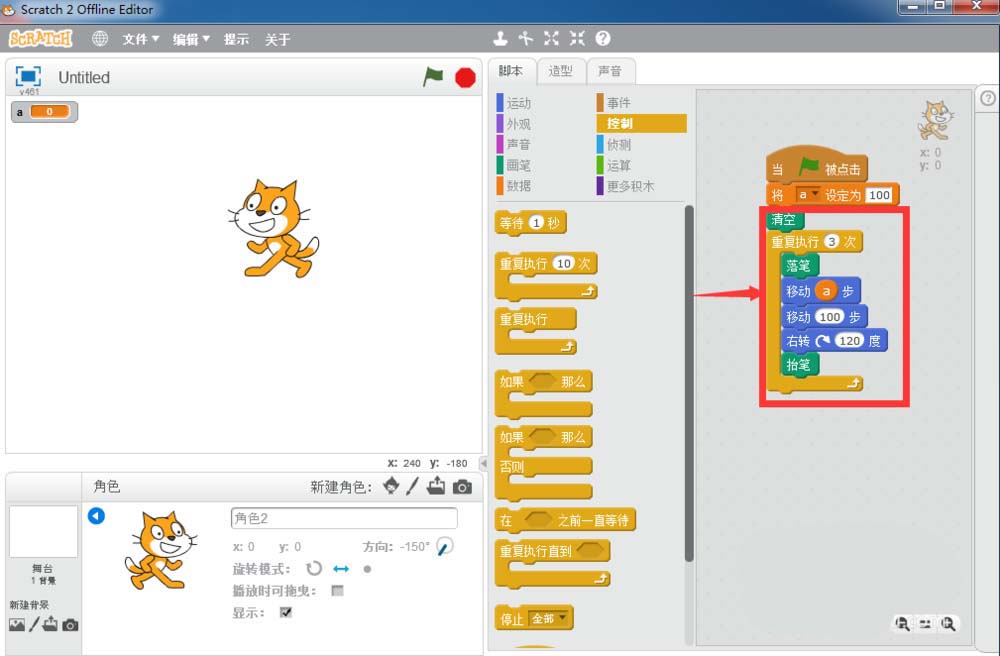Select the 侦测 sensing block category
This screenshot has width=1000, height=656.
click(619, 145)
